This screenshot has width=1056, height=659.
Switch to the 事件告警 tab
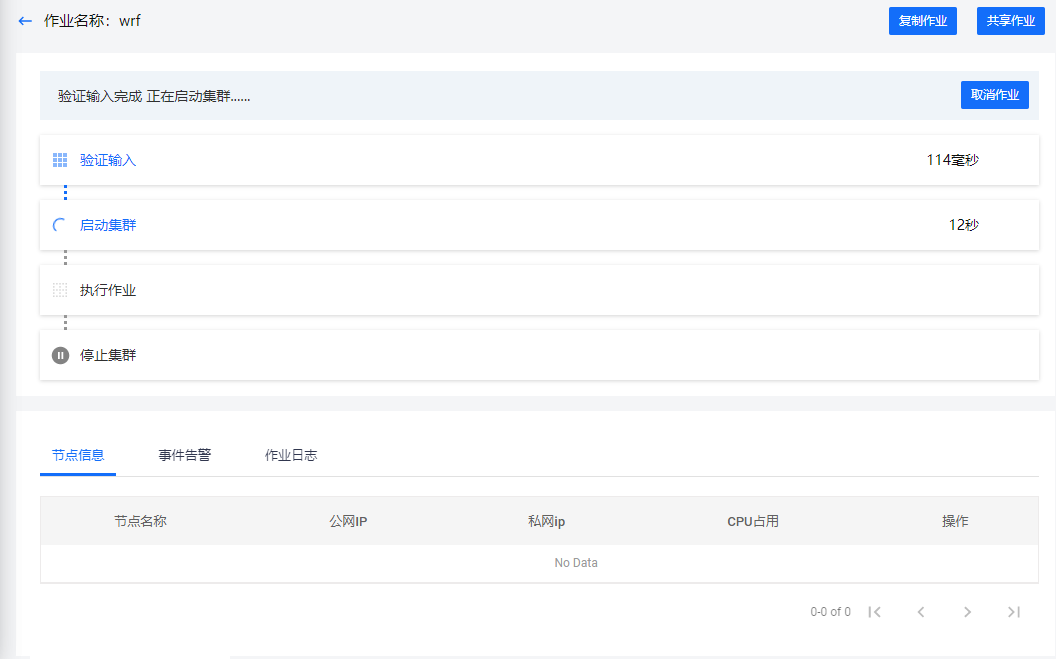point(185,455)
